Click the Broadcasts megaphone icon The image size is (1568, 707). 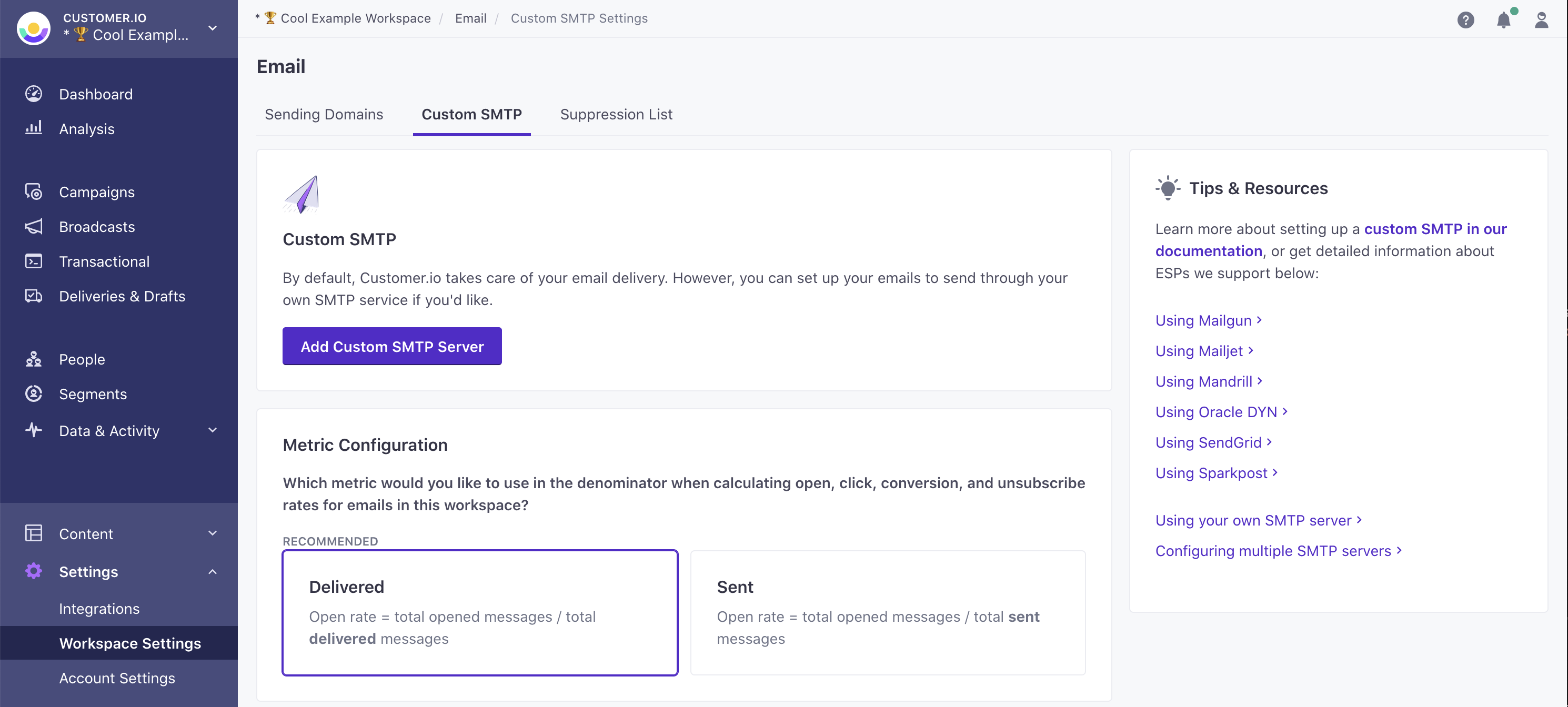[x=34, y=226]
